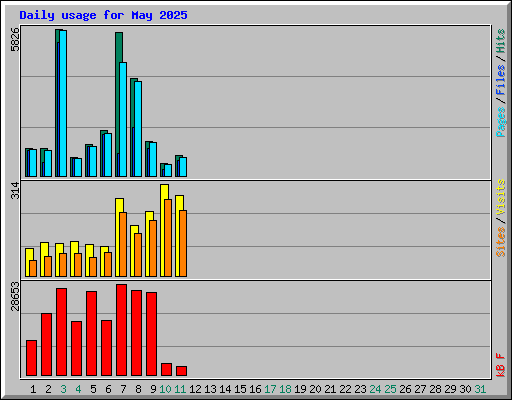512x400 pixels.
Task: Select day '26' on the x-axis
Action: click(x=405, y=389)
